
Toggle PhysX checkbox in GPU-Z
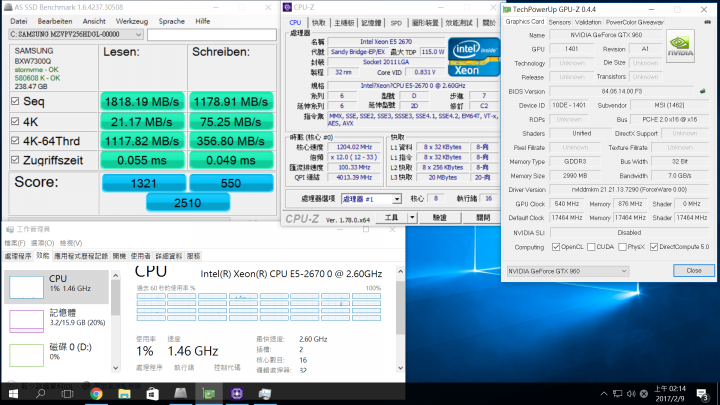pos(622,247)
